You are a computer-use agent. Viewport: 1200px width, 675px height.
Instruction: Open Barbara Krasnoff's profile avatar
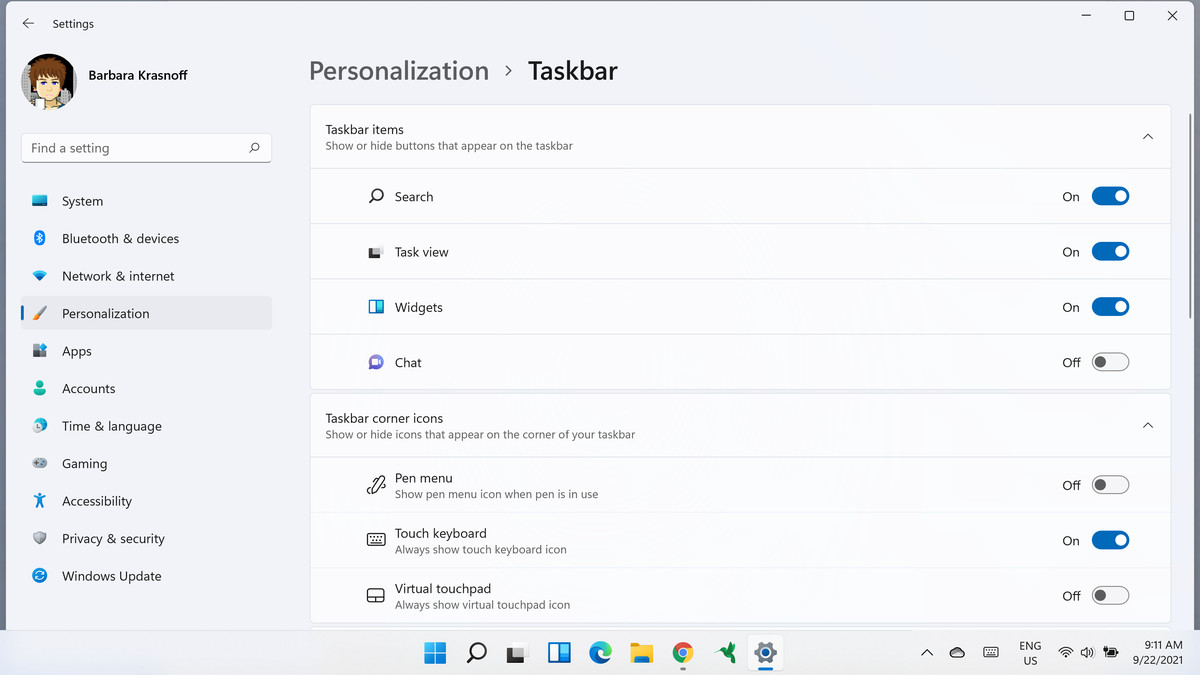48,82
